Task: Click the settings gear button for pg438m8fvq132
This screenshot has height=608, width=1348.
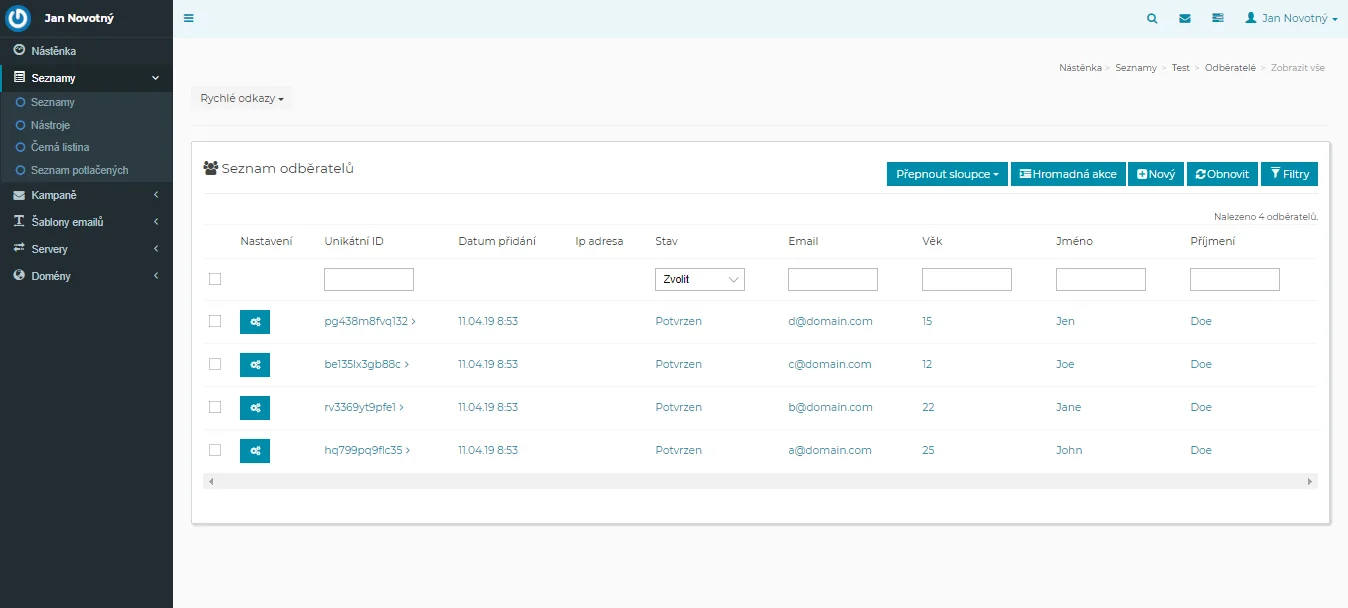Action: tap(255, 321)
